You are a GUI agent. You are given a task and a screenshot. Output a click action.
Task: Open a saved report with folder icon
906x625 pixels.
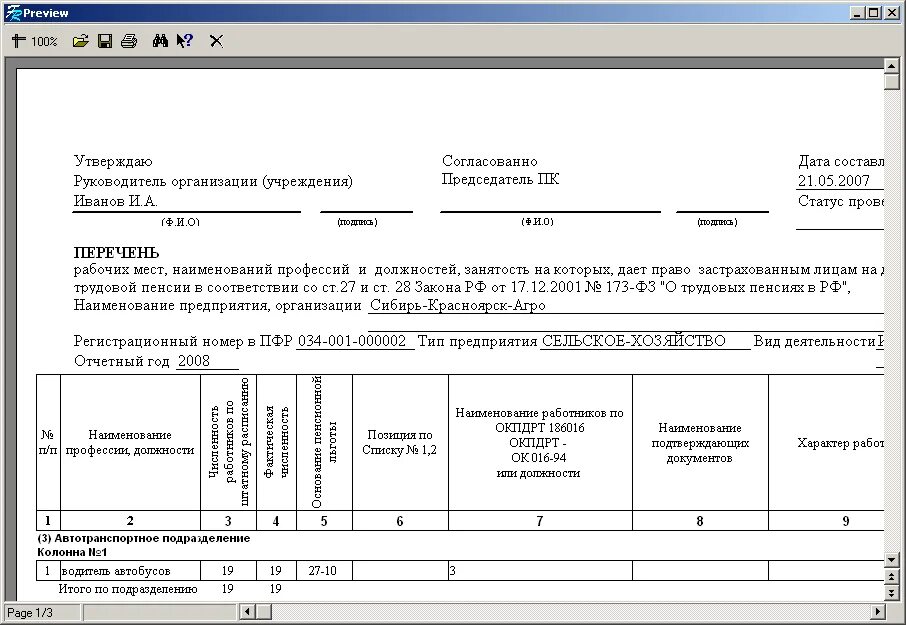[x=80, y=41]
